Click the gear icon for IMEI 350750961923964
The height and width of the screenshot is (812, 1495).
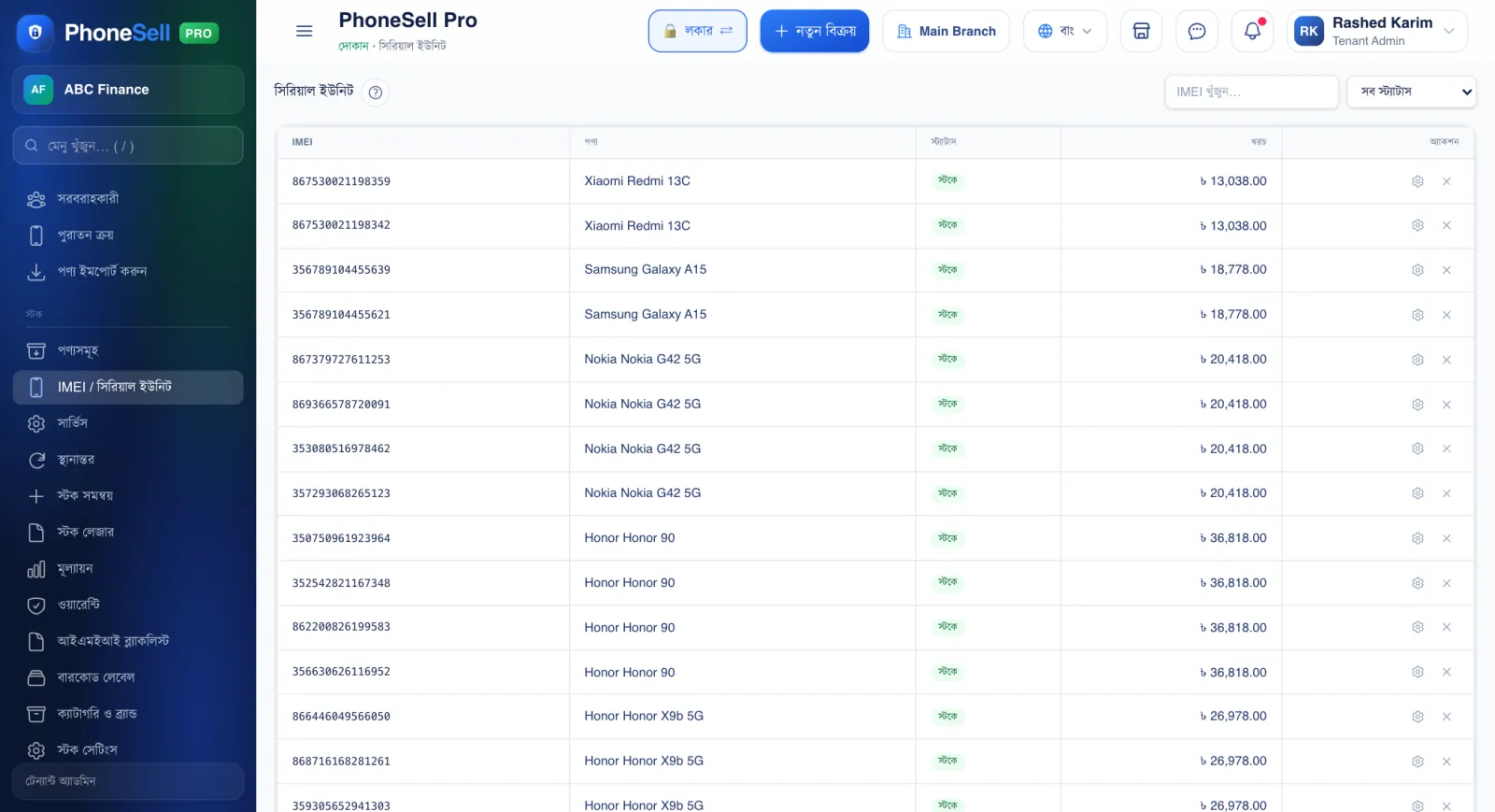click(1417, 538)
